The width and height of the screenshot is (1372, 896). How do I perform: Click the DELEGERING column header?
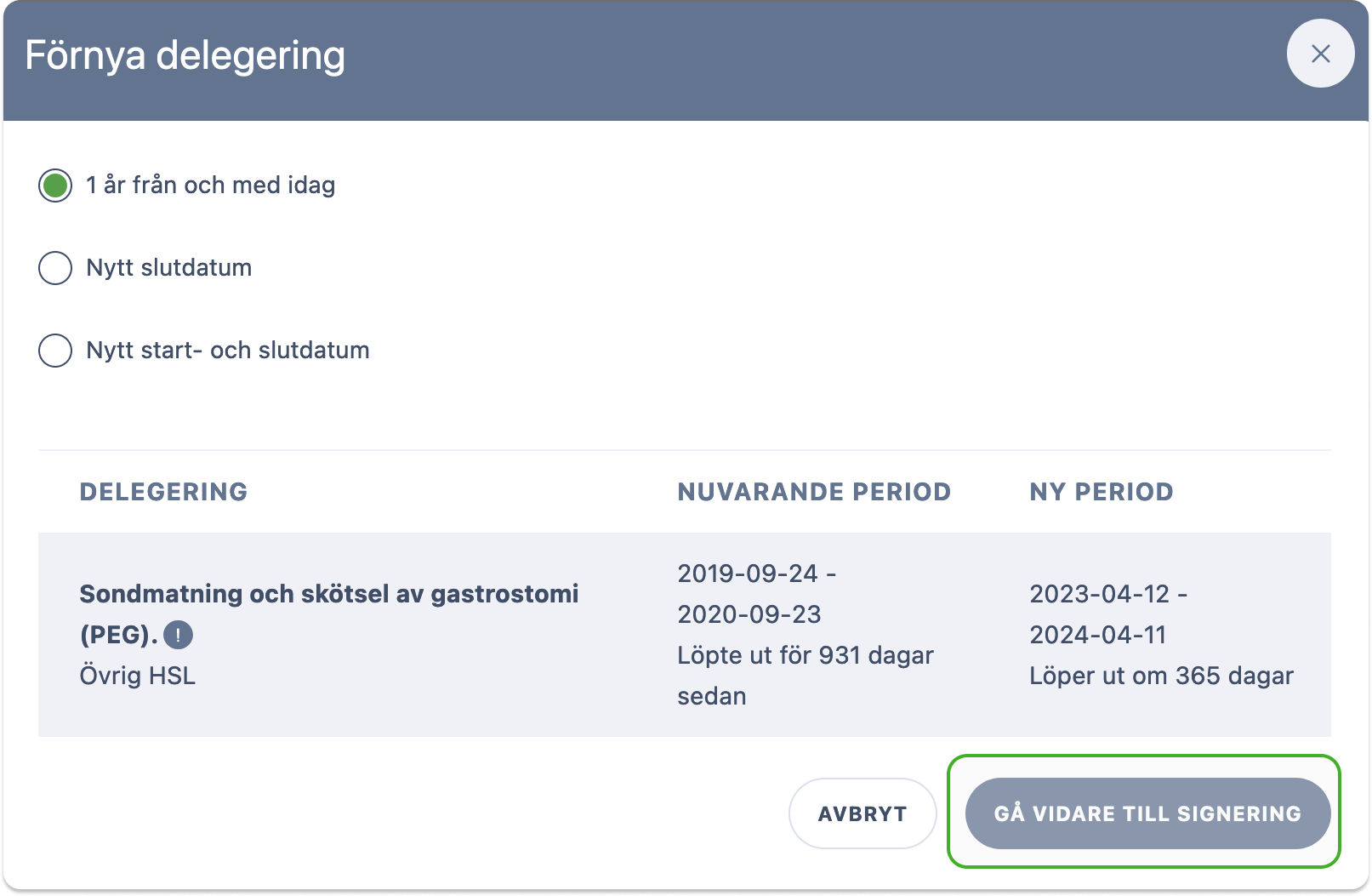[x=163, y=492]
